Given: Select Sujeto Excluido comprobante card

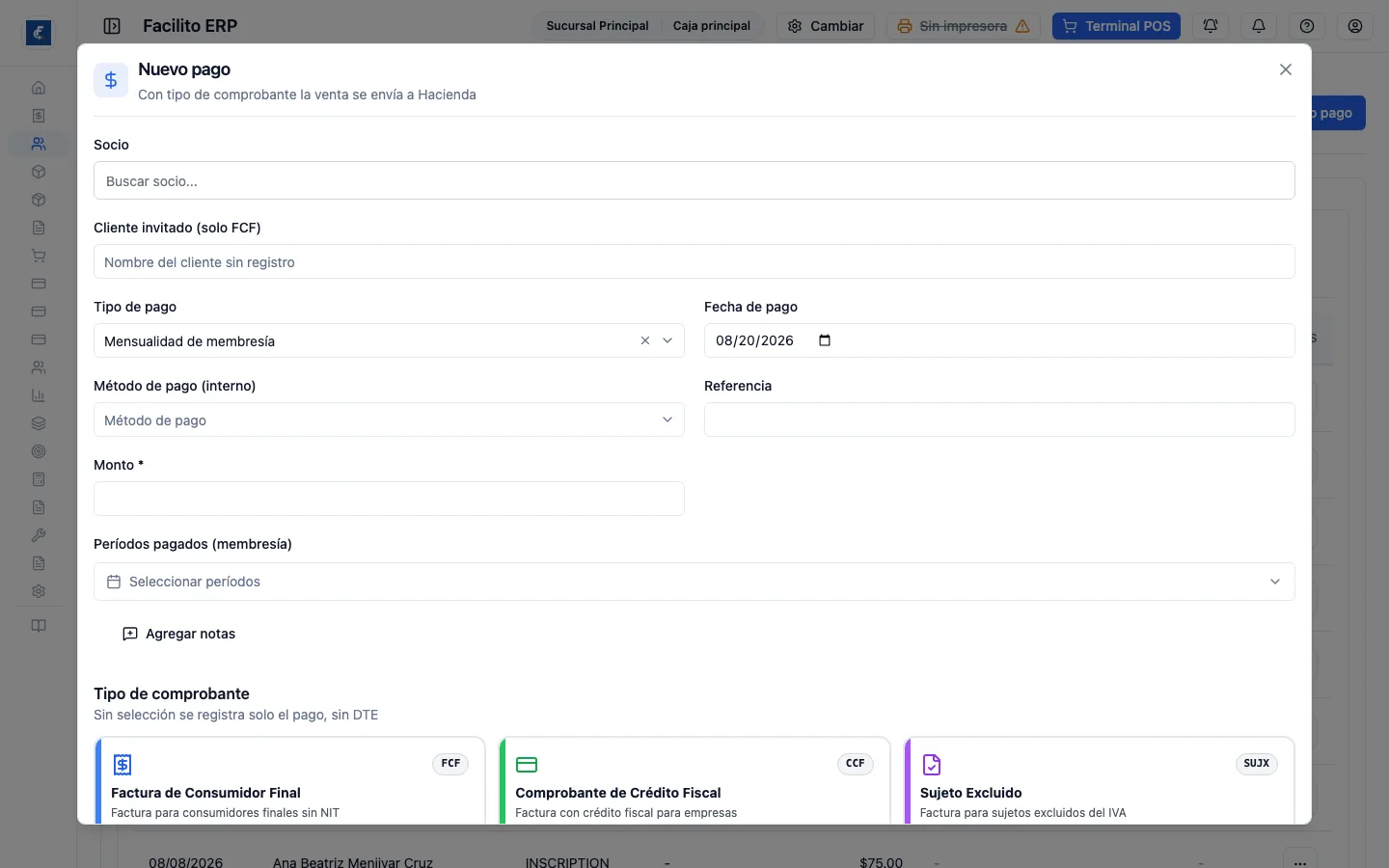Looking at the screenshot, I should [1100, 781].
